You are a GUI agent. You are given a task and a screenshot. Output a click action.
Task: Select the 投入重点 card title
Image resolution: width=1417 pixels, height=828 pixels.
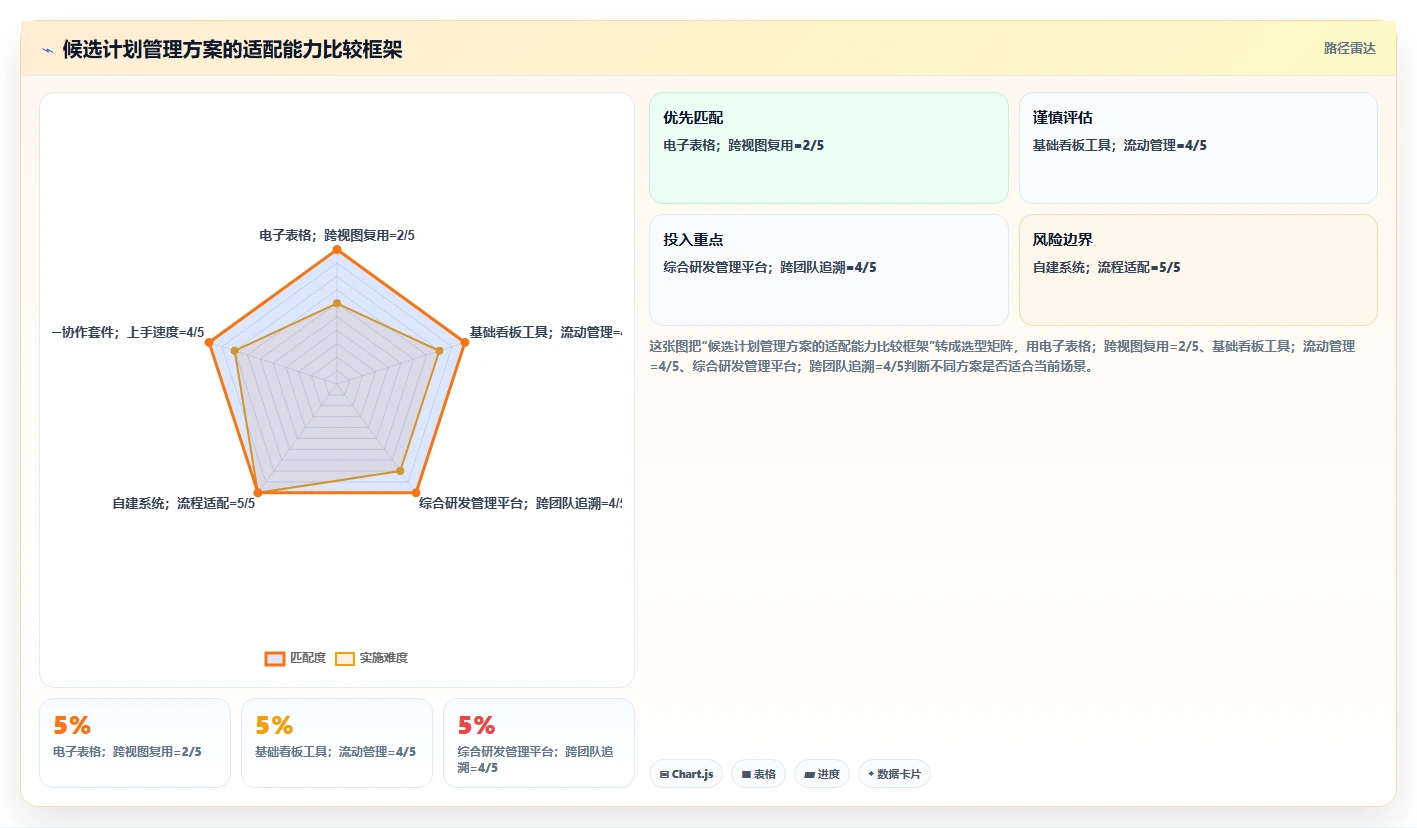click(x=693, y=240)
